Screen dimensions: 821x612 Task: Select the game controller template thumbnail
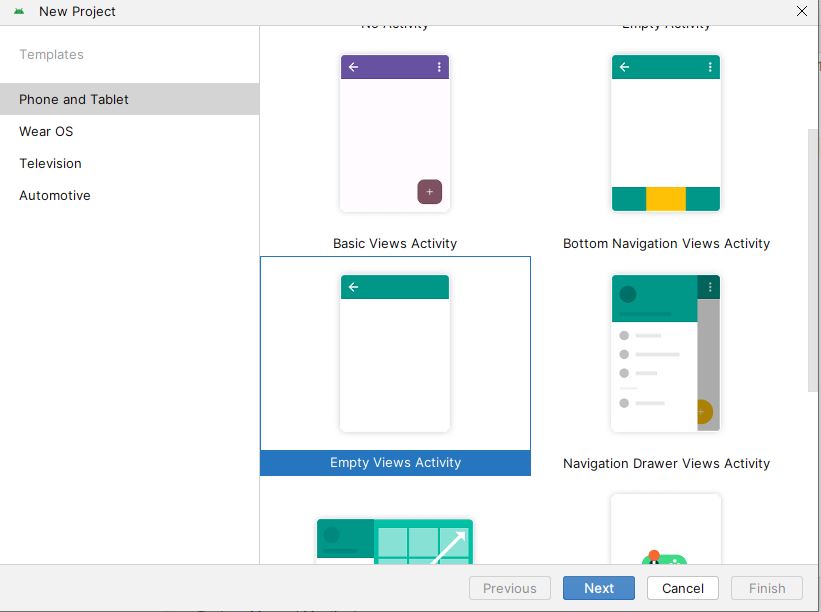click(x=665, y=529)
